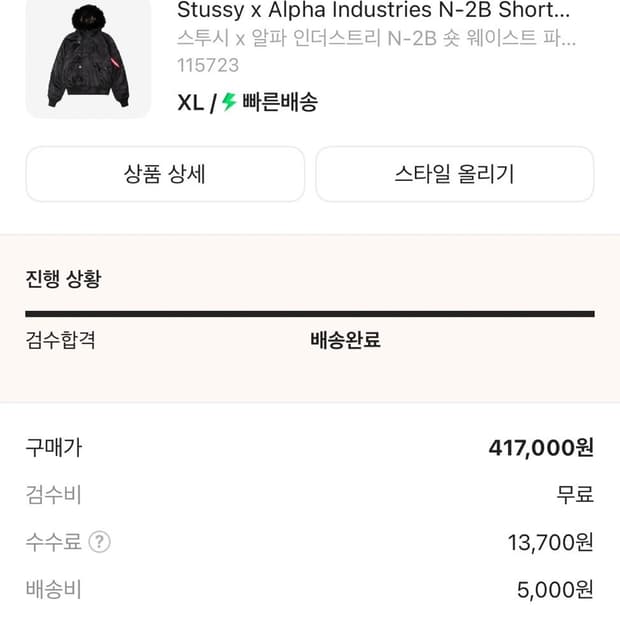Click the fee help question mark icon
The height and width of the screenshot is (620, 620).
99,542
